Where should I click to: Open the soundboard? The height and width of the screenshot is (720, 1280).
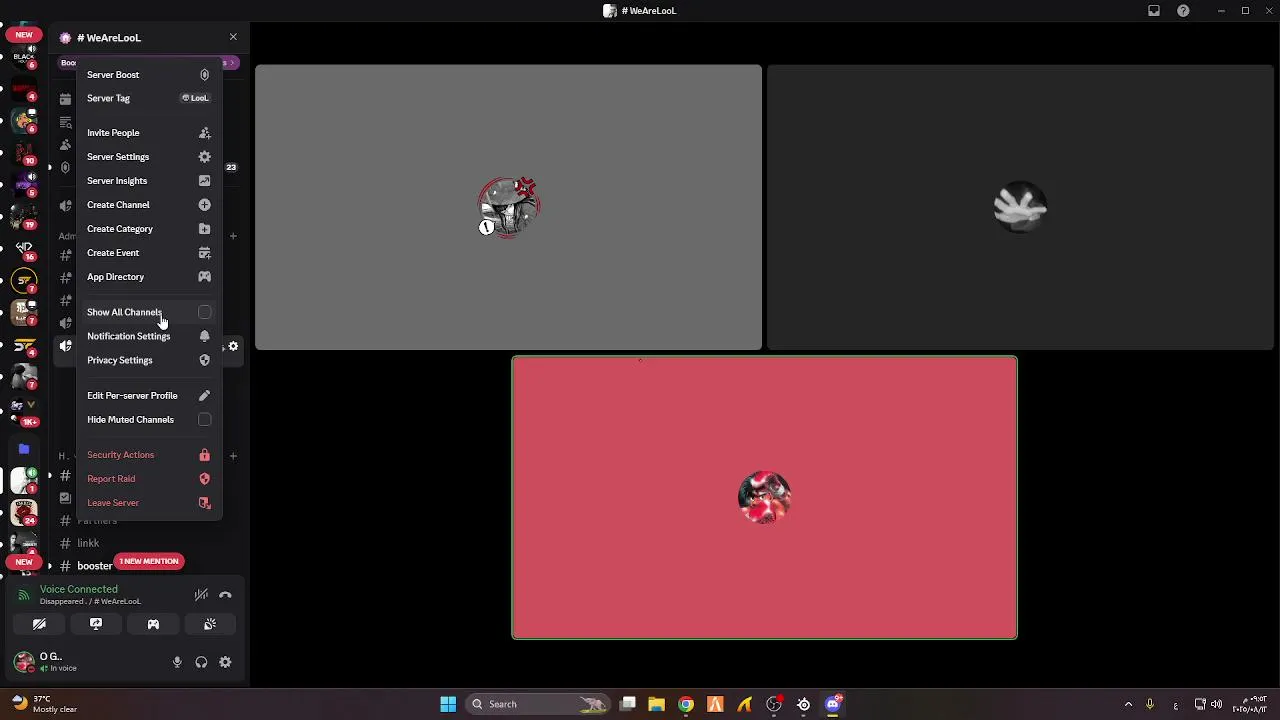point(210,624)
